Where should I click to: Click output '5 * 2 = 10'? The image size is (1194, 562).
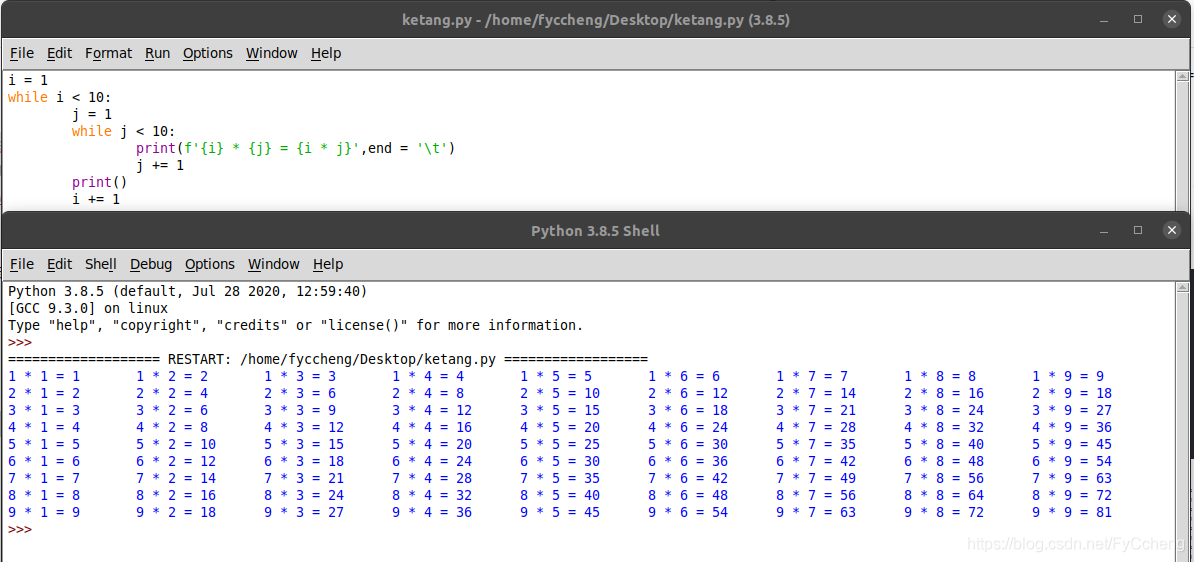pyautogui.click(x=176, y=445)
